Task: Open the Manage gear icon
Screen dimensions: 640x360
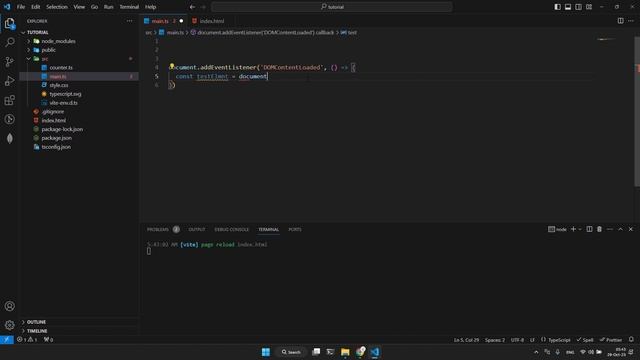Action: tap(9, 325)
